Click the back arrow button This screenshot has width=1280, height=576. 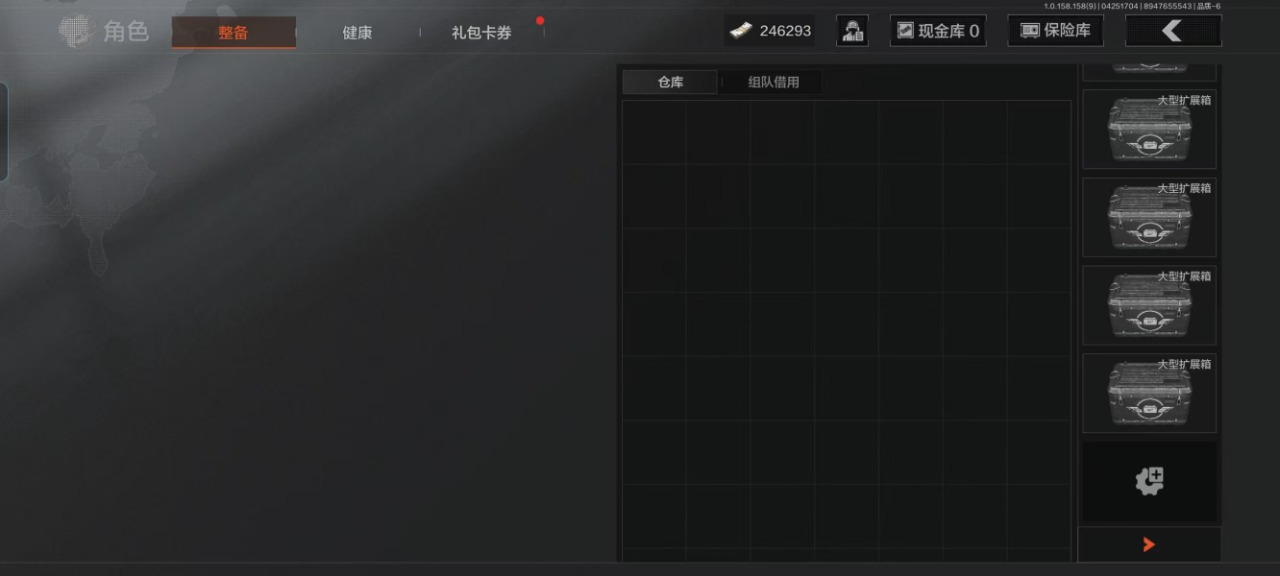(1173, 31)
